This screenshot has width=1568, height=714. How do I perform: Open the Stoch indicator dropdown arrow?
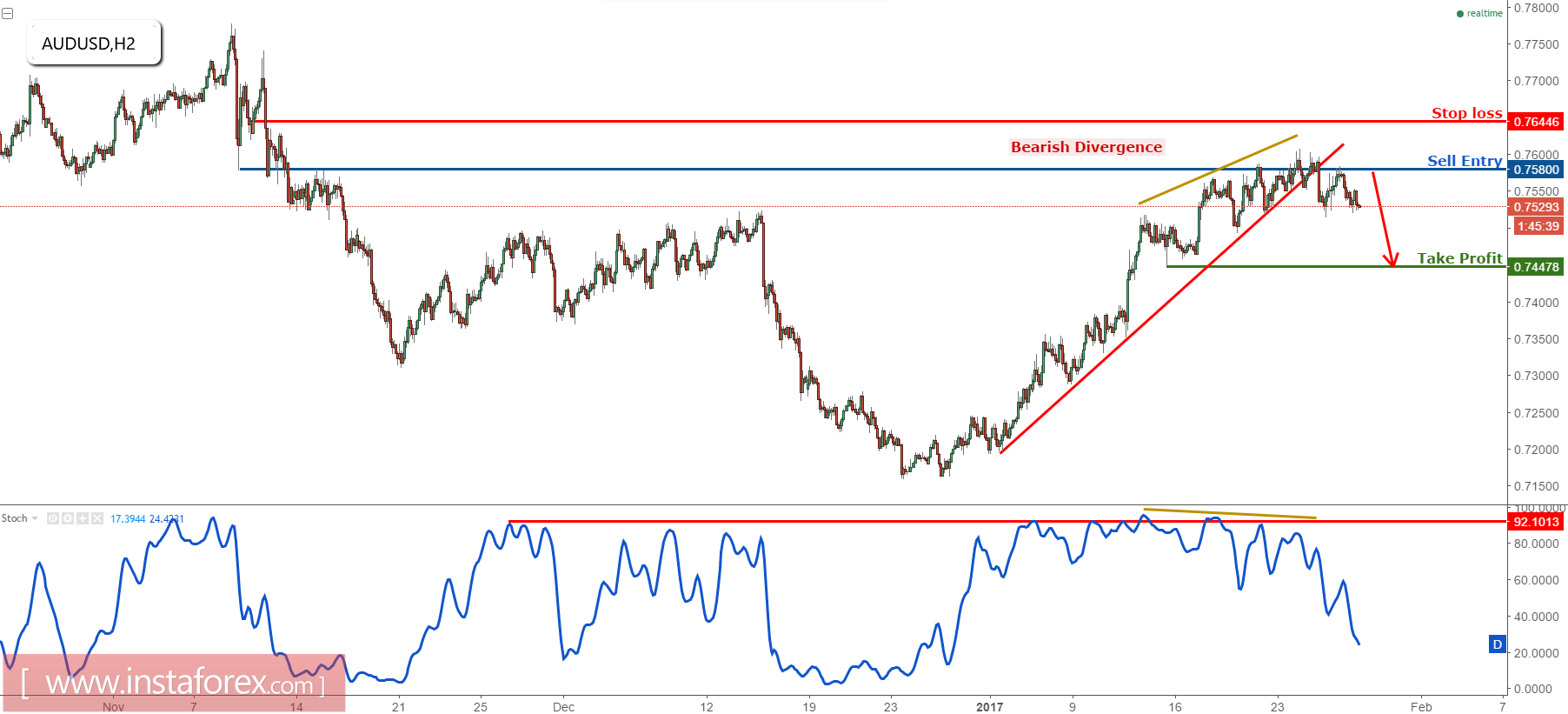[35, 518]
